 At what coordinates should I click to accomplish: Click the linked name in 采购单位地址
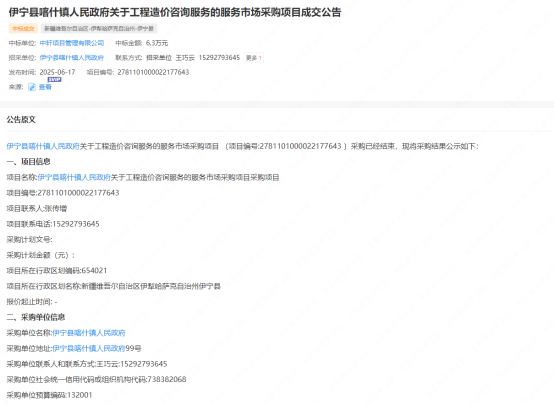pos(89,348)
